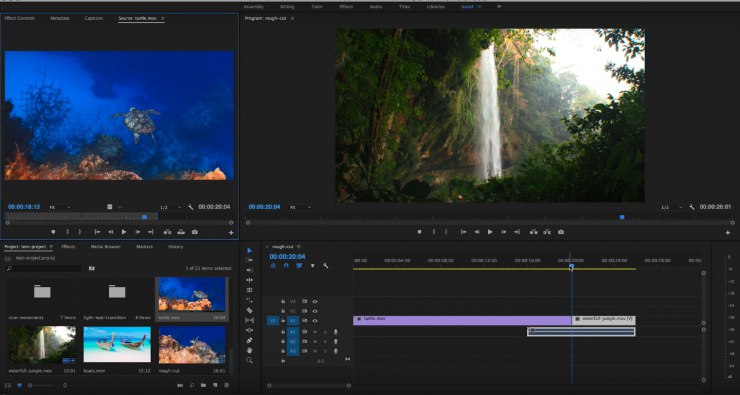Toggle track lock on V3
Image resolution: width=740 pixels, height=395 pixels.
pos(283,301)
